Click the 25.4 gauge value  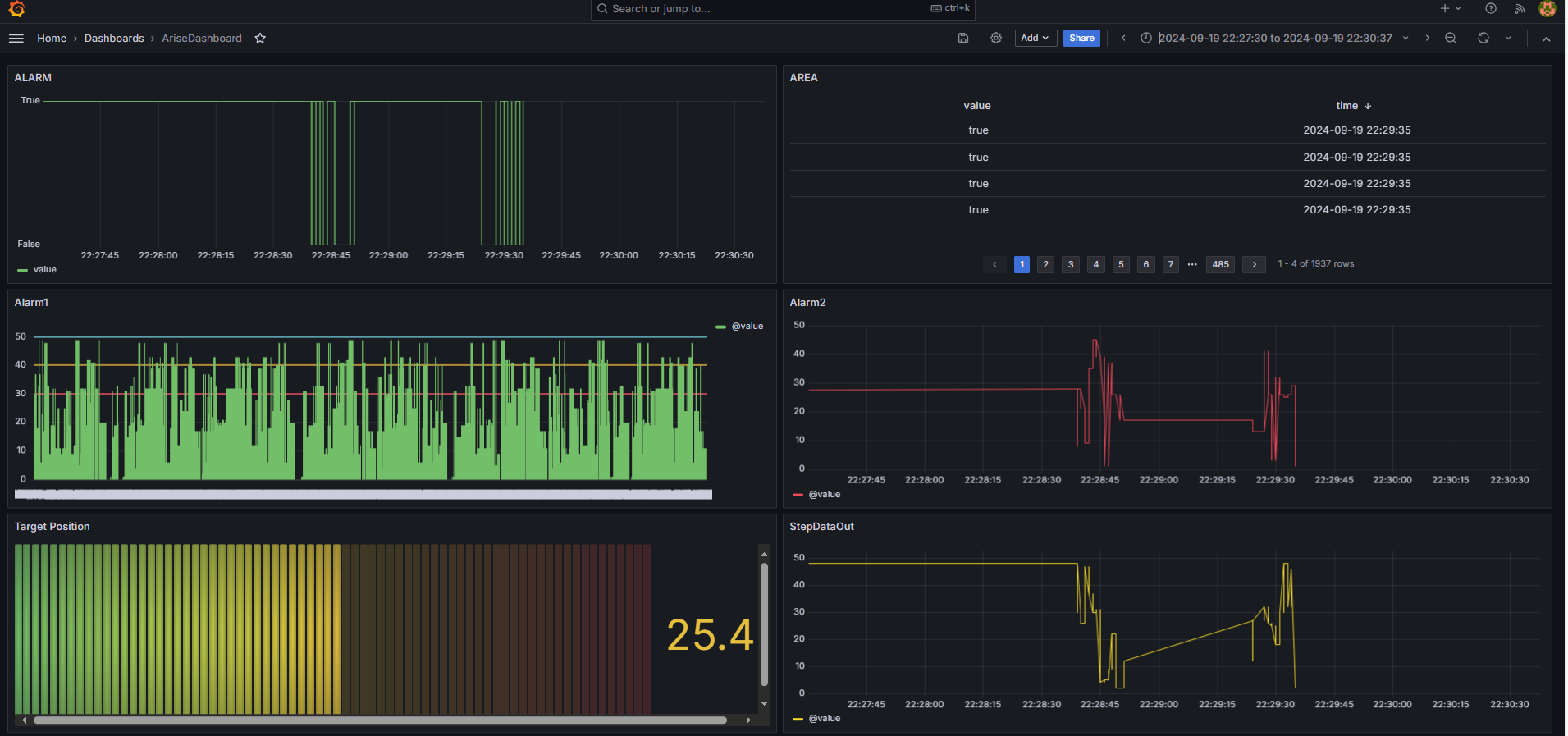710,635
